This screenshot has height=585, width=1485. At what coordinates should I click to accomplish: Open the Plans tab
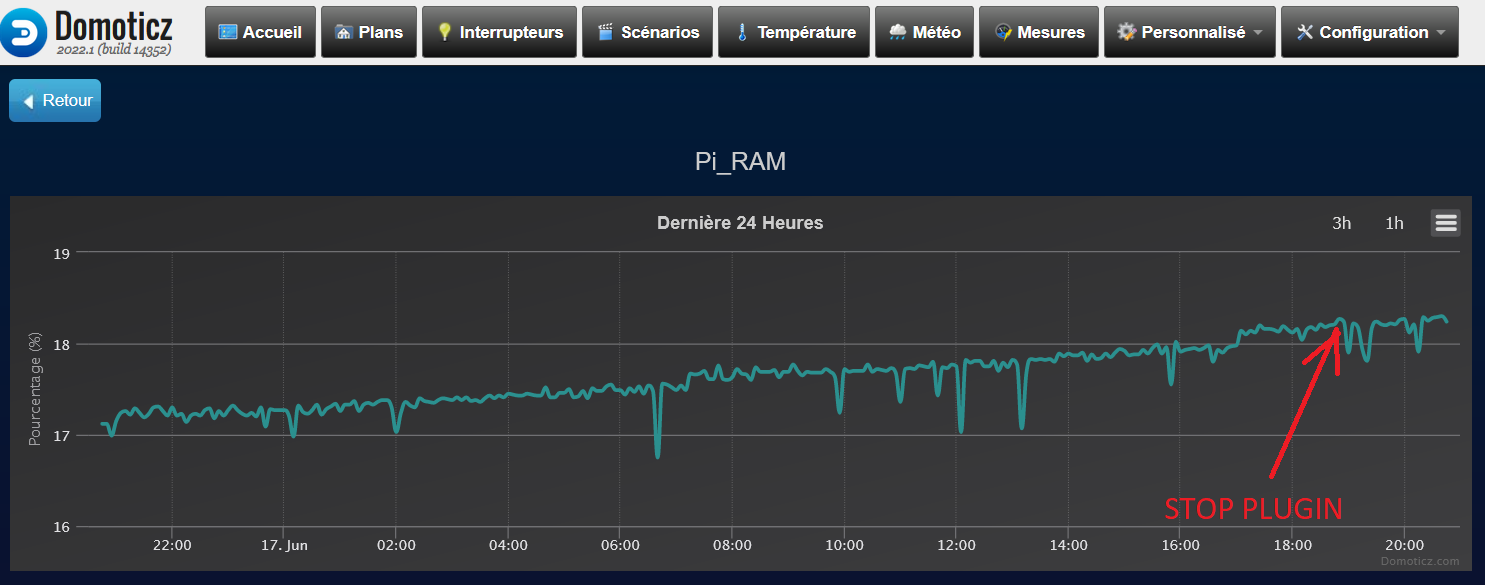(x=369, y=32)
